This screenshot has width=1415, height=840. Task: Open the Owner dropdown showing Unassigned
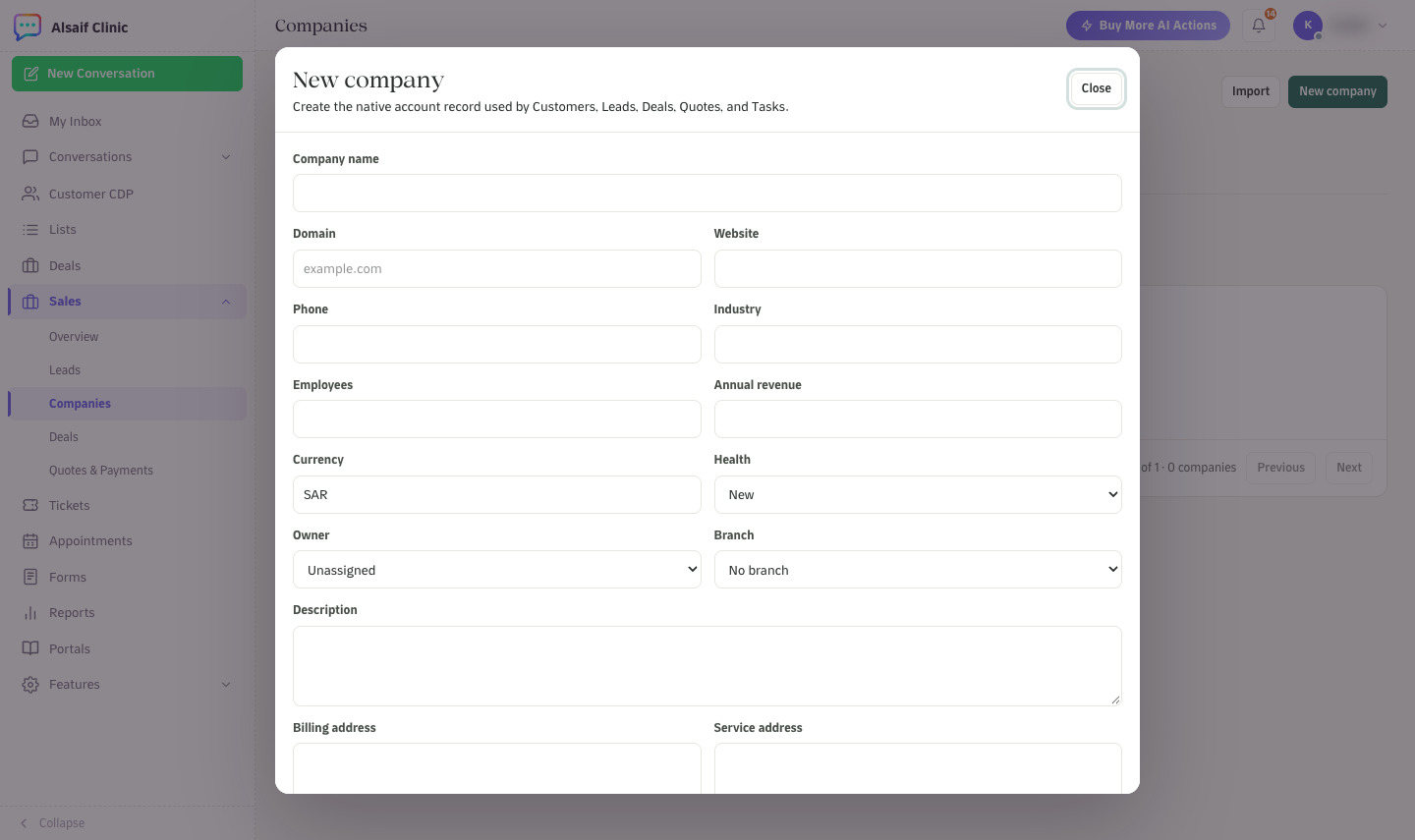click(497, 570)
